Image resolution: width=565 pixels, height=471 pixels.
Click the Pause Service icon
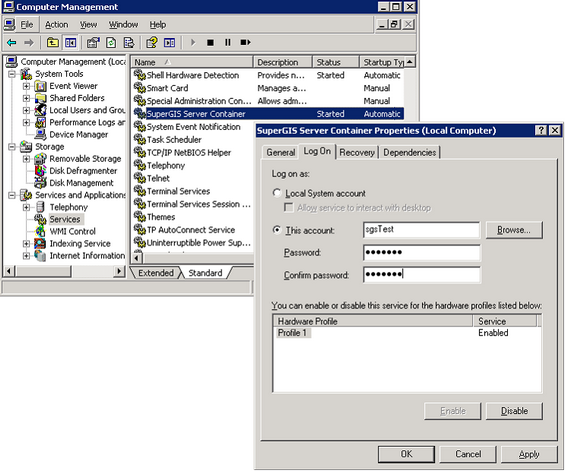228,43
